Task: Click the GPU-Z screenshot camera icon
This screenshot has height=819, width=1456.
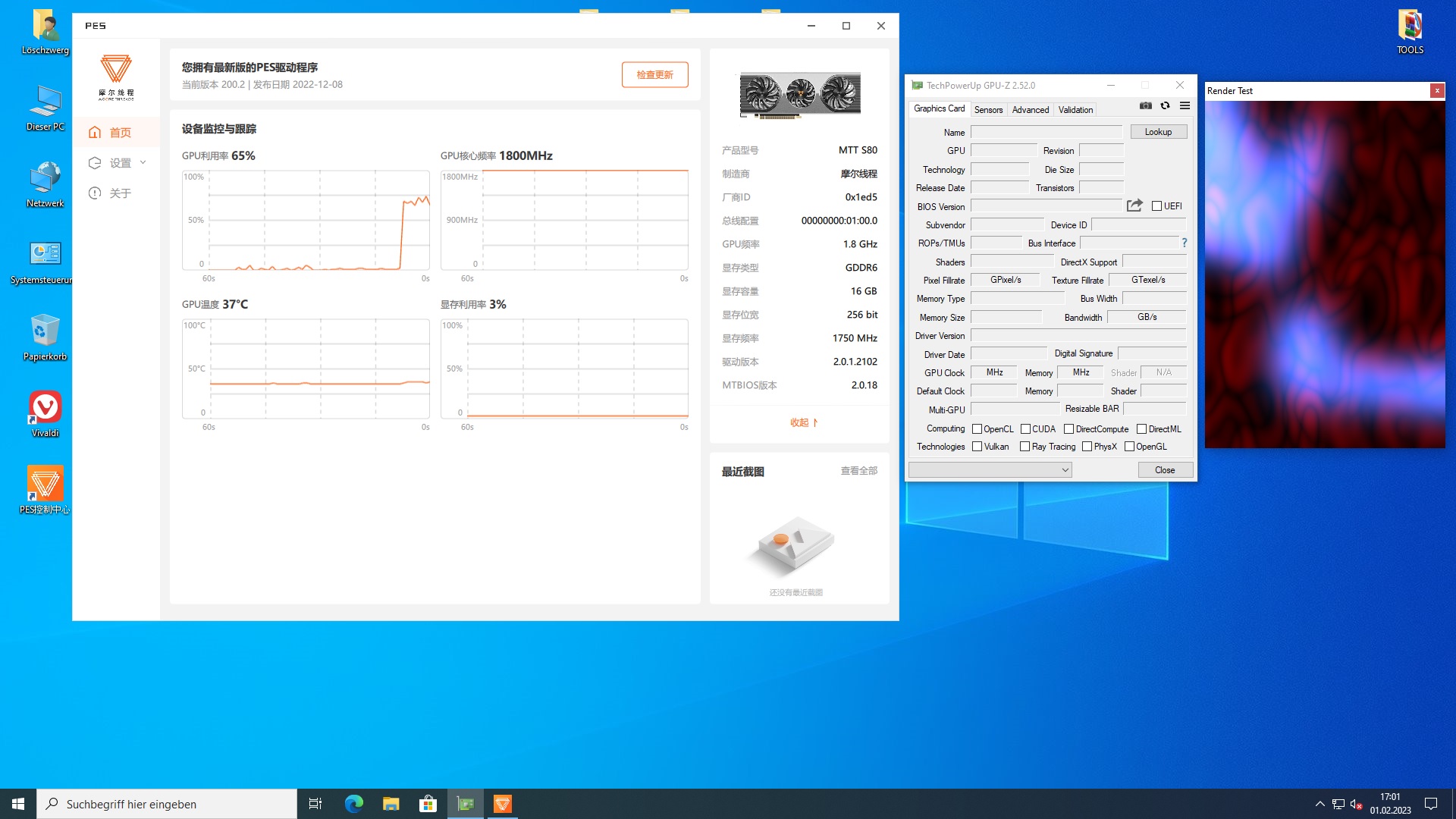Action: tap(1146, 106)
